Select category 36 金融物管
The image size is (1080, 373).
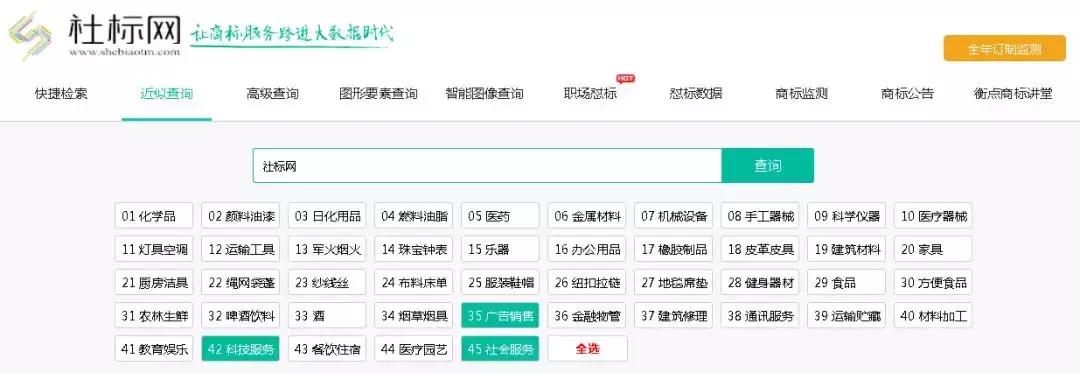pos(587,316)
